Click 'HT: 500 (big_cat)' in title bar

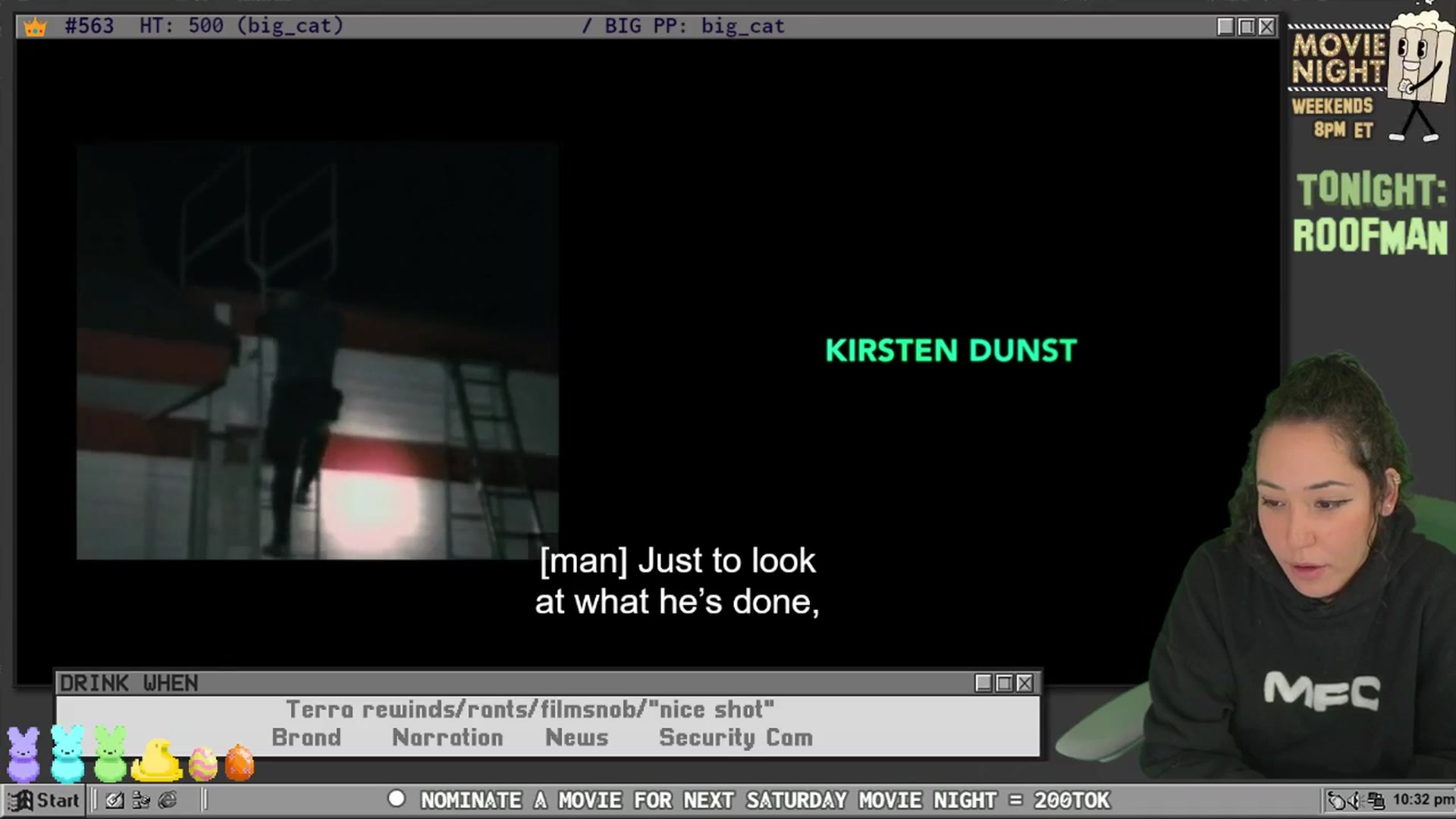(241, 26)
